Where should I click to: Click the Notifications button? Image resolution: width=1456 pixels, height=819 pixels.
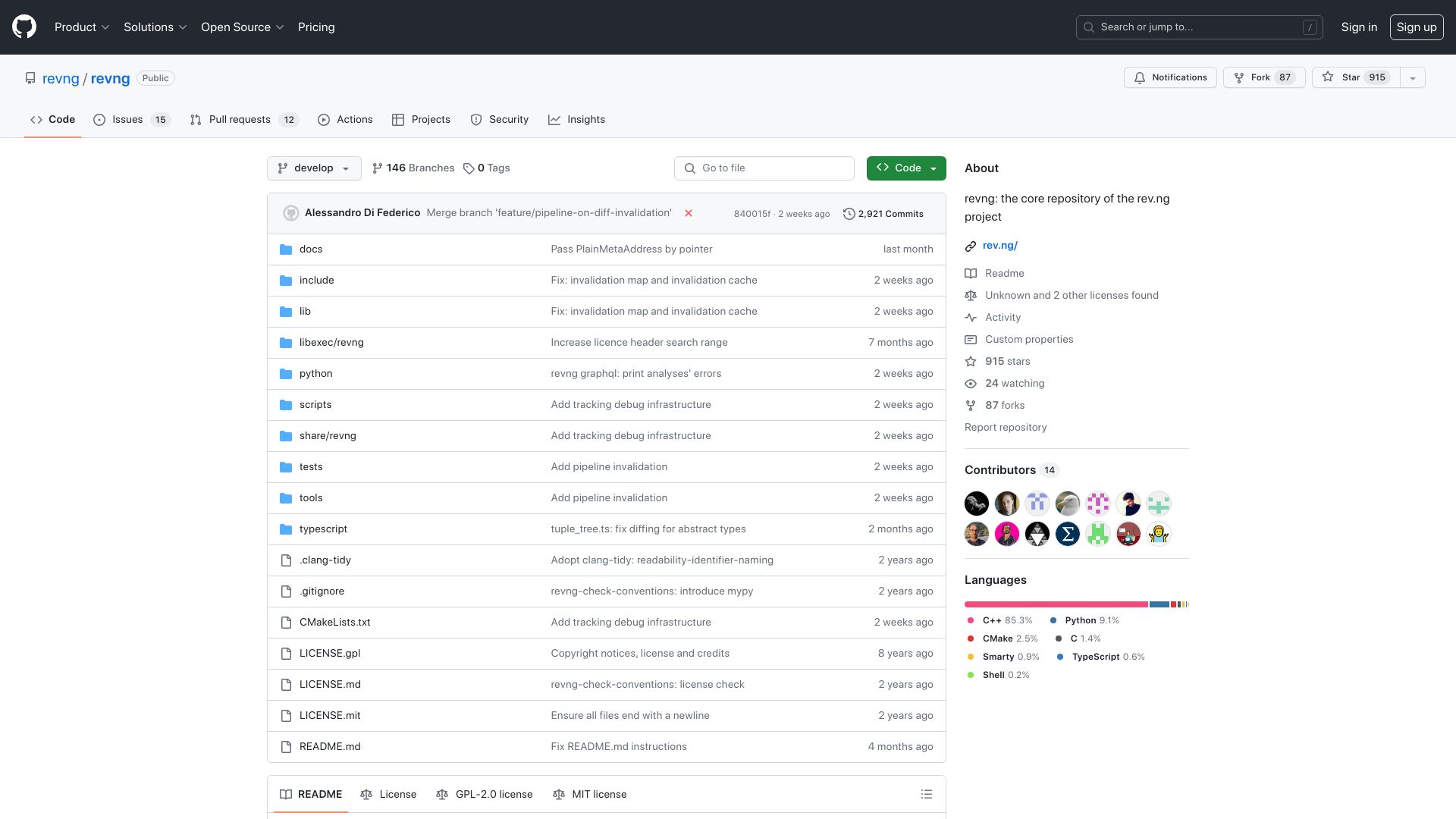[x=1170, y=77]
